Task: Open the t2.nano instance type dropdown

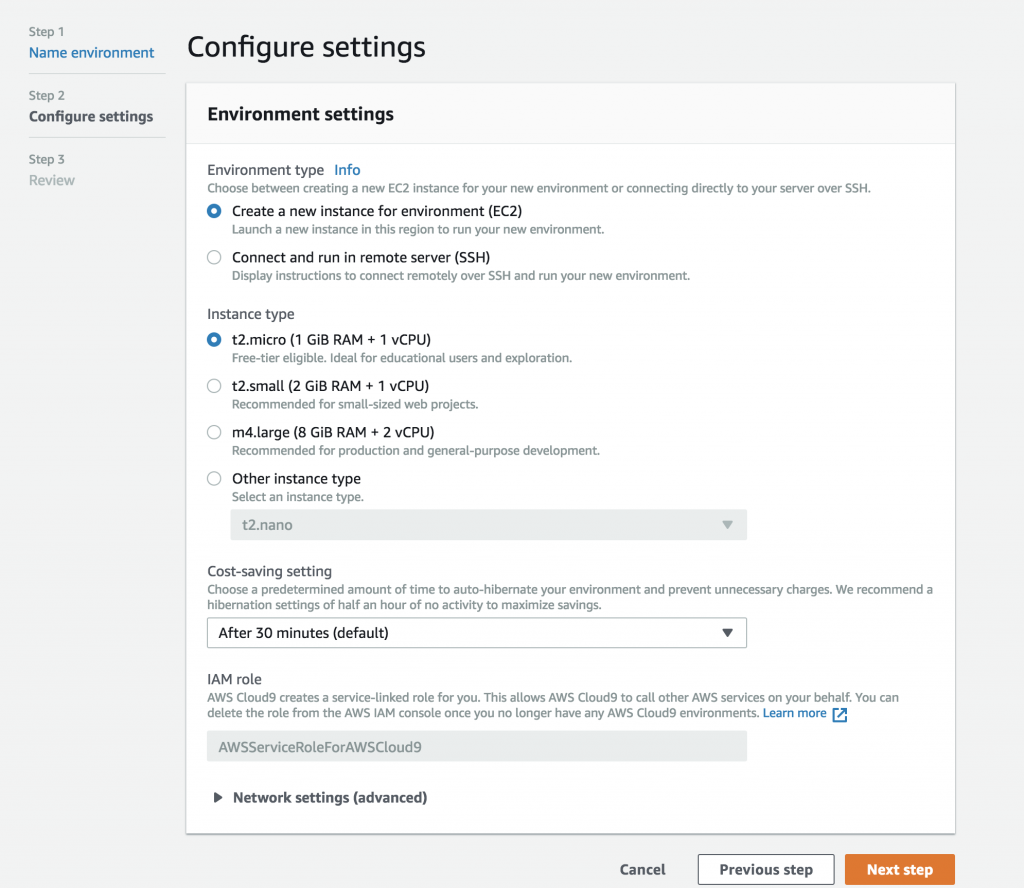Action: pyautogui.click(x=488, y=525)
